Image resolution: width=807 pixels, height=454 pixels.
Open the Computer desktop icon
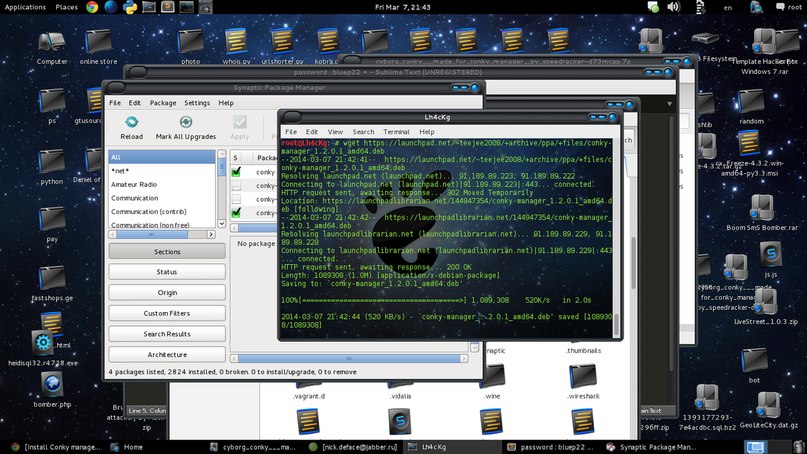click(52, 43)
